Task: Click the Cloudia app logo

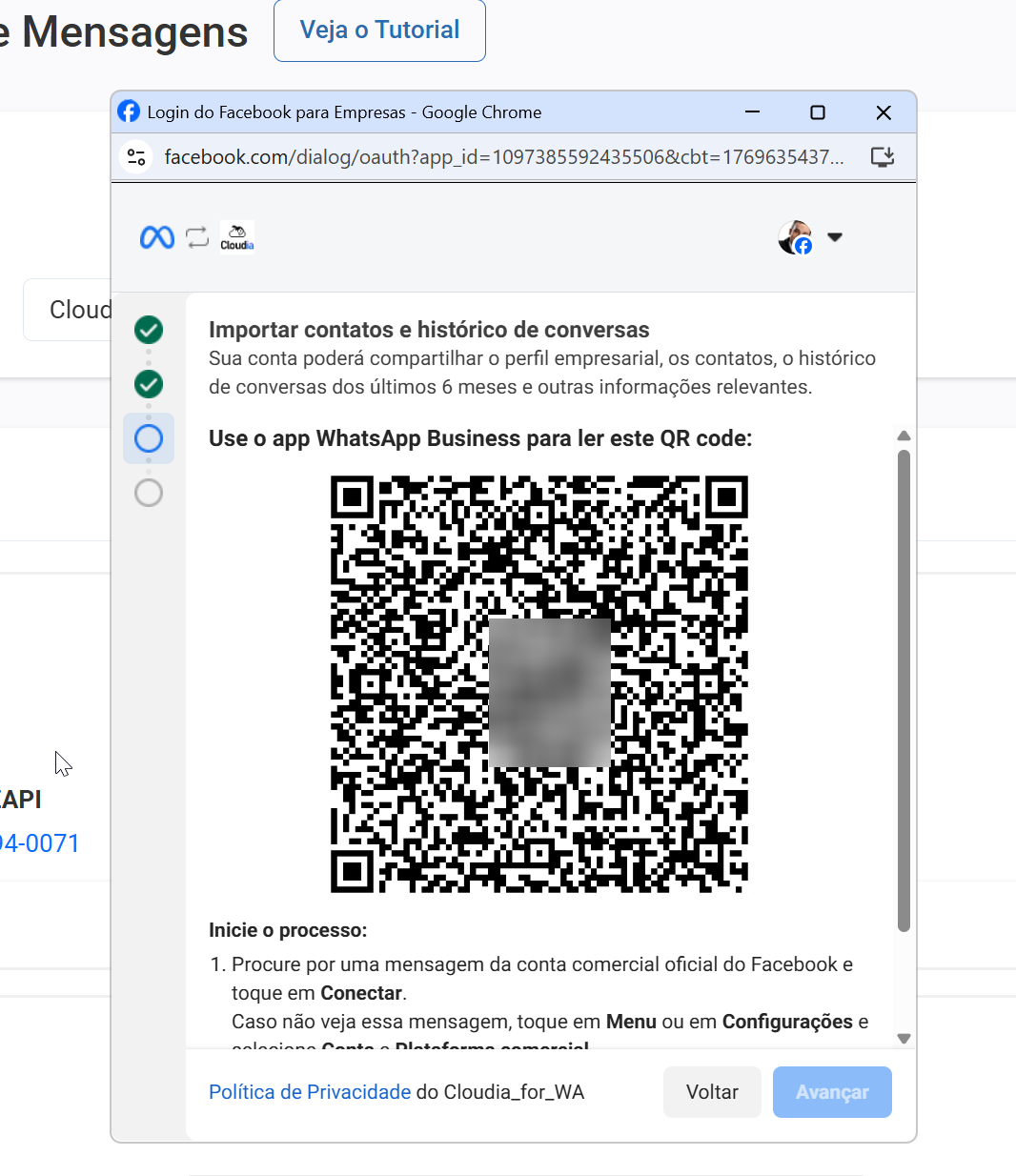Action: (237, 236)
